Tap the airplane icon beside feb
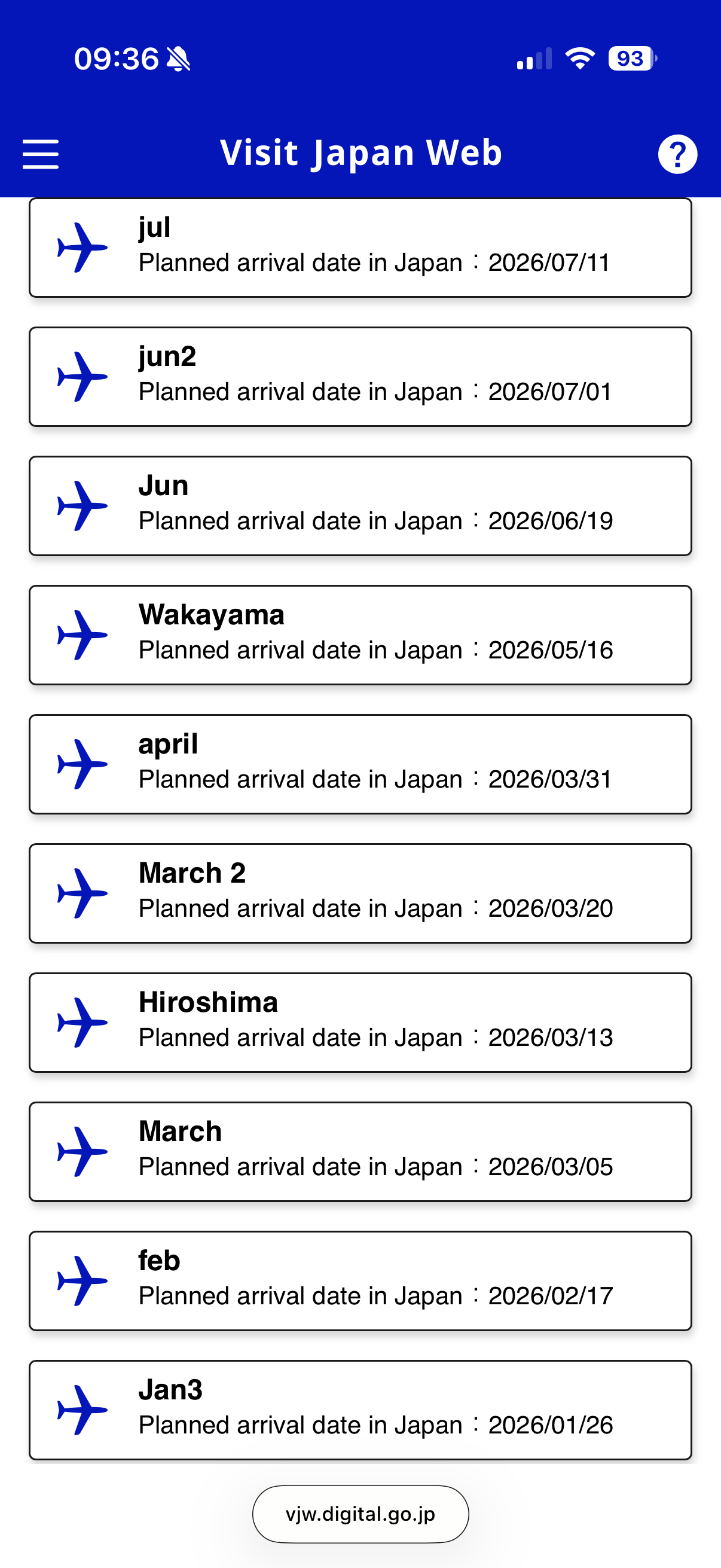721x1568 pixels. (x=82, y=1281)
